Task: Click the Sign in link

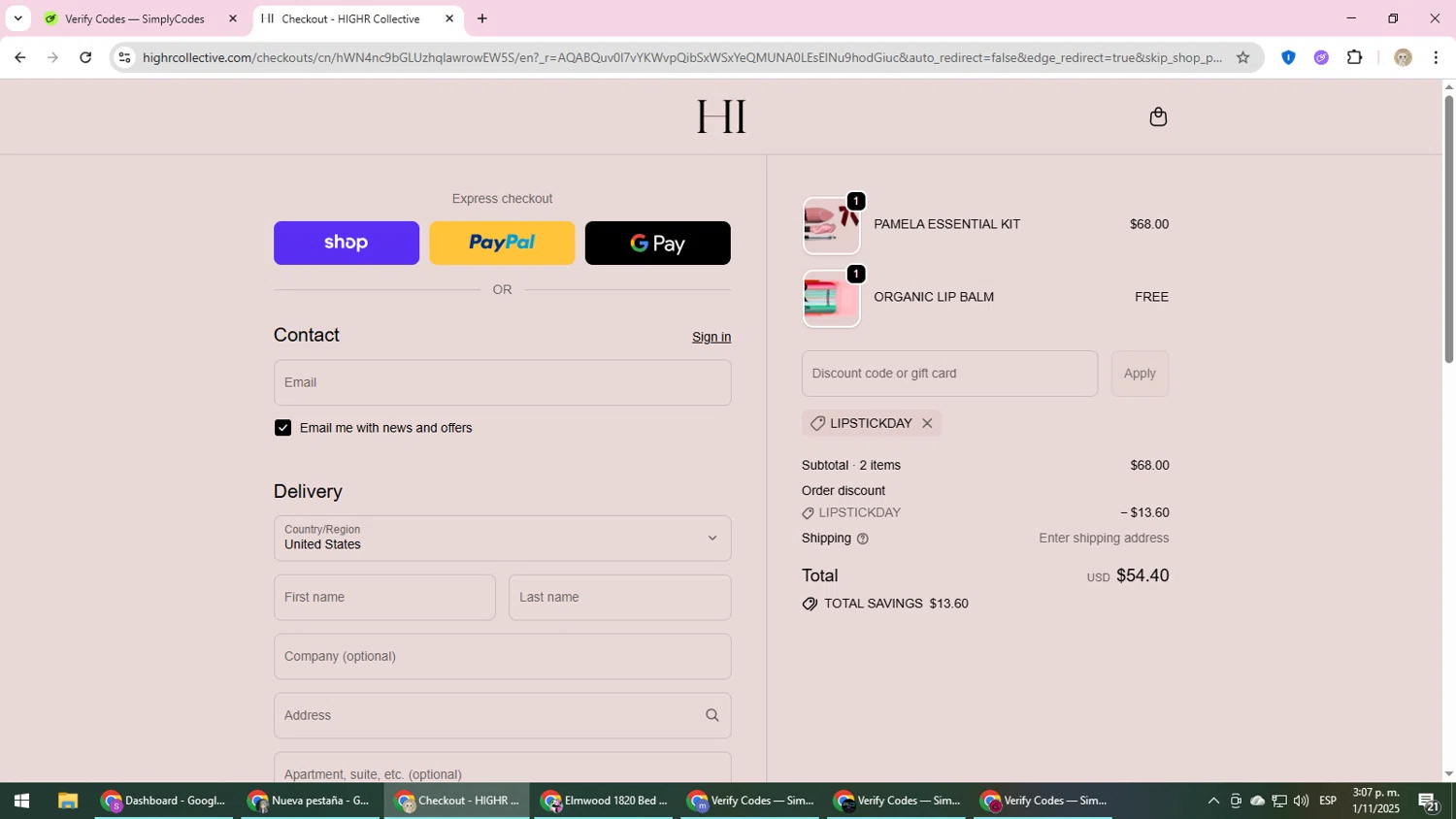Action: pyautogui.click(x=711, y=337)
